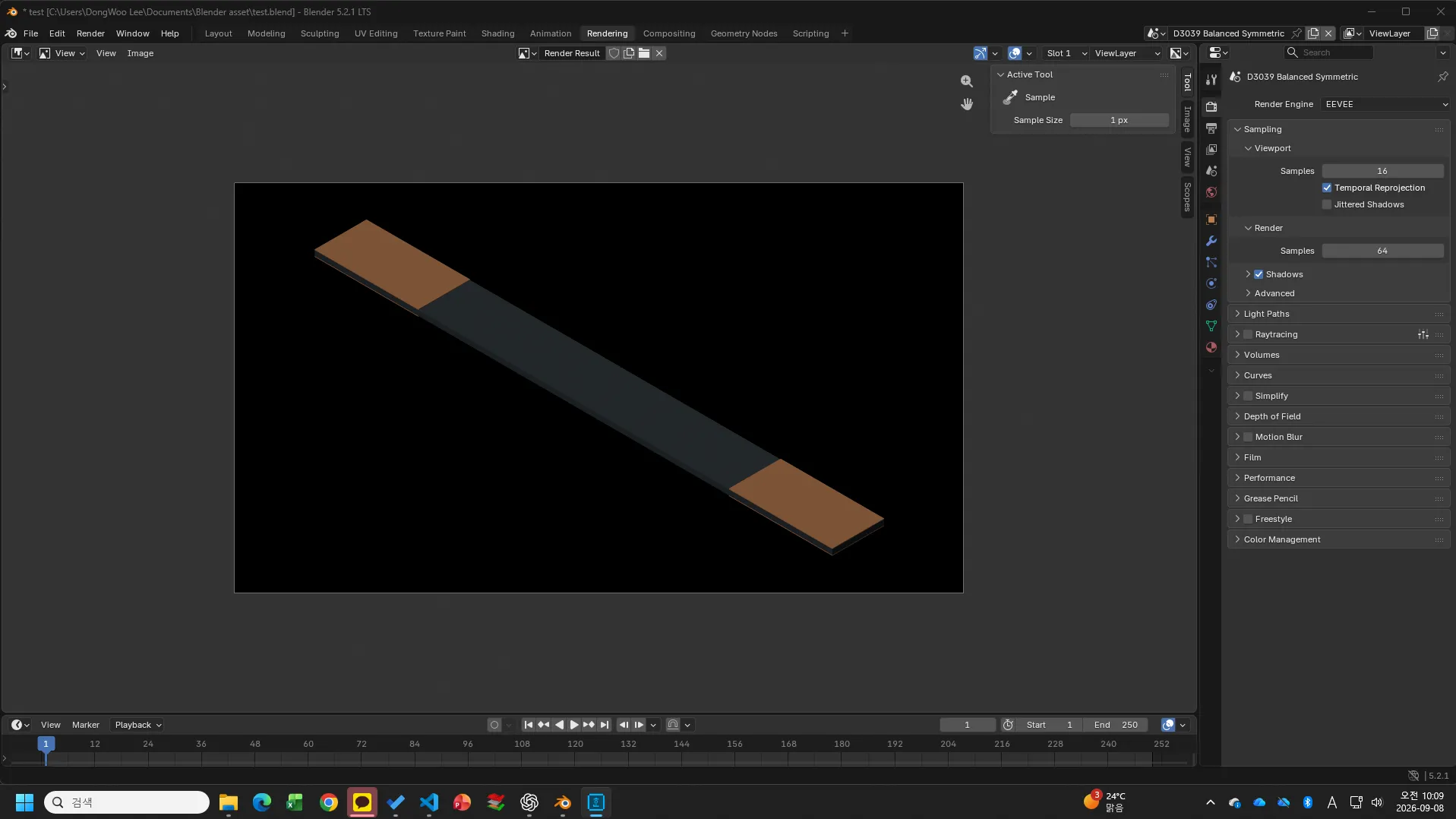Open the Material properties tab
The height and width of the screenshot is (819, 1456).
[x=1211, y=347]
